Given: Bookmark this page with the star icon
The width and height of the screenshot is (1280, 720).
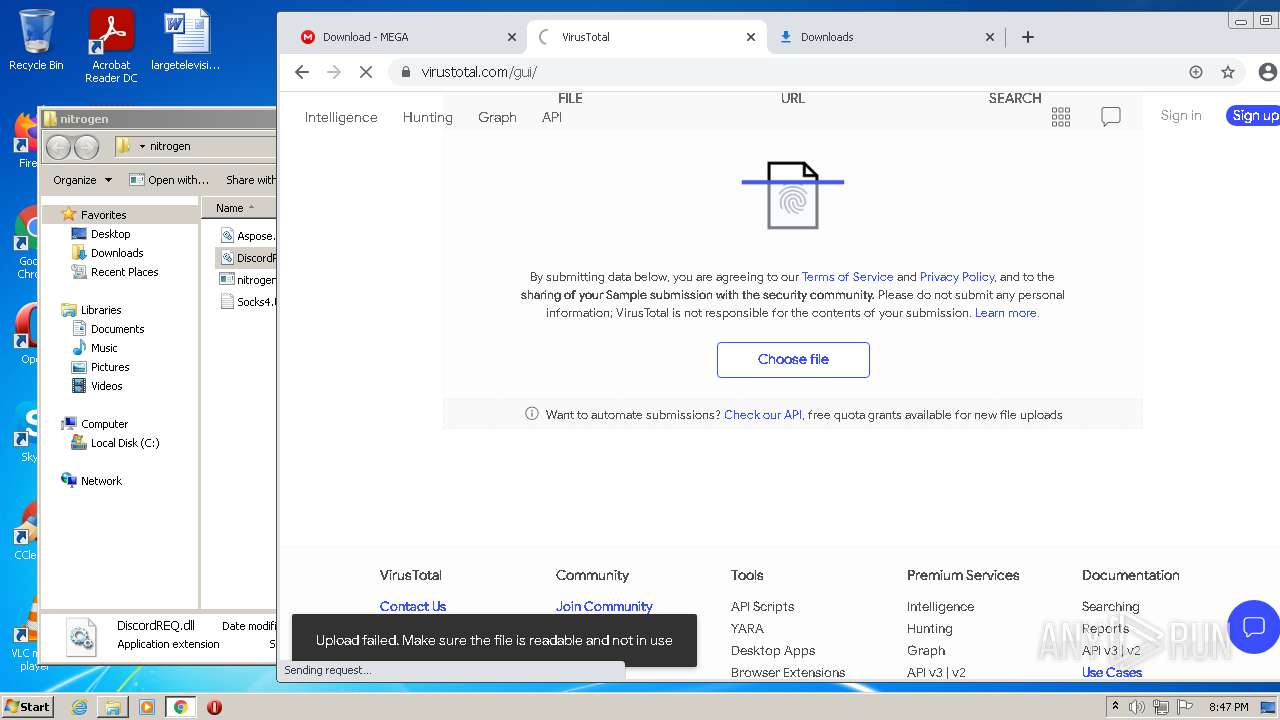Looking at the screenshot, I should 1228,72.
